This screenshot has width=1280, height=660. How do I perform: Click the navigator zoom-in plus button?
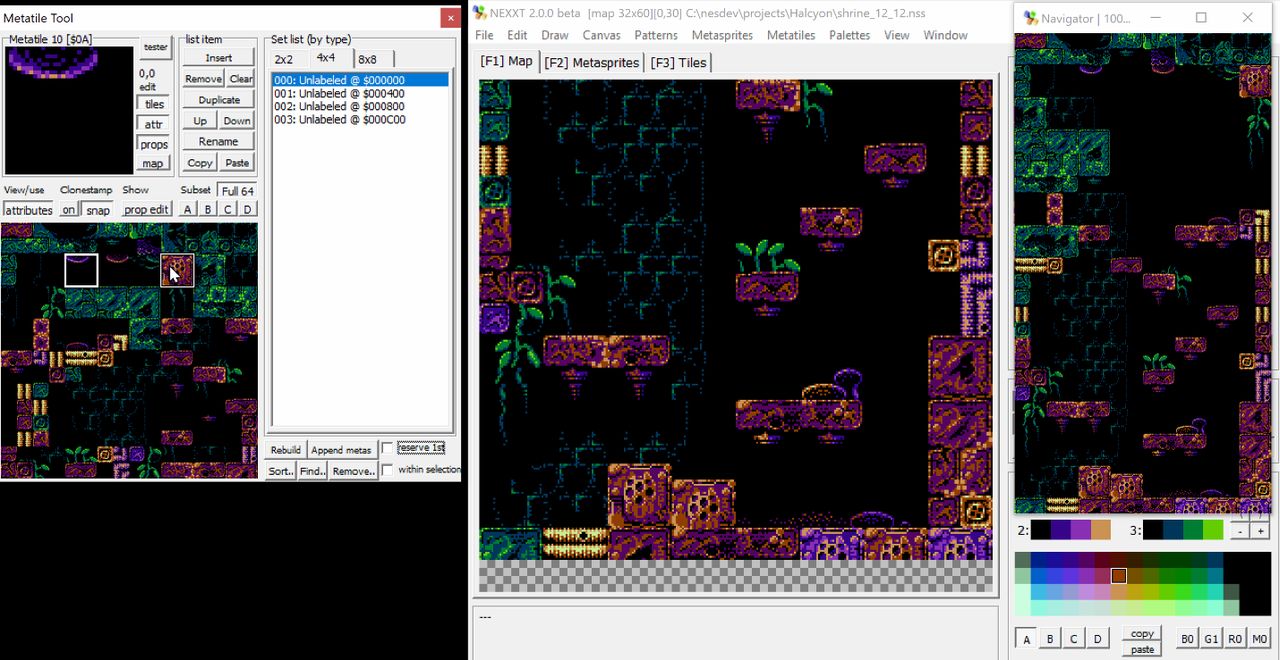[1260, 531]
